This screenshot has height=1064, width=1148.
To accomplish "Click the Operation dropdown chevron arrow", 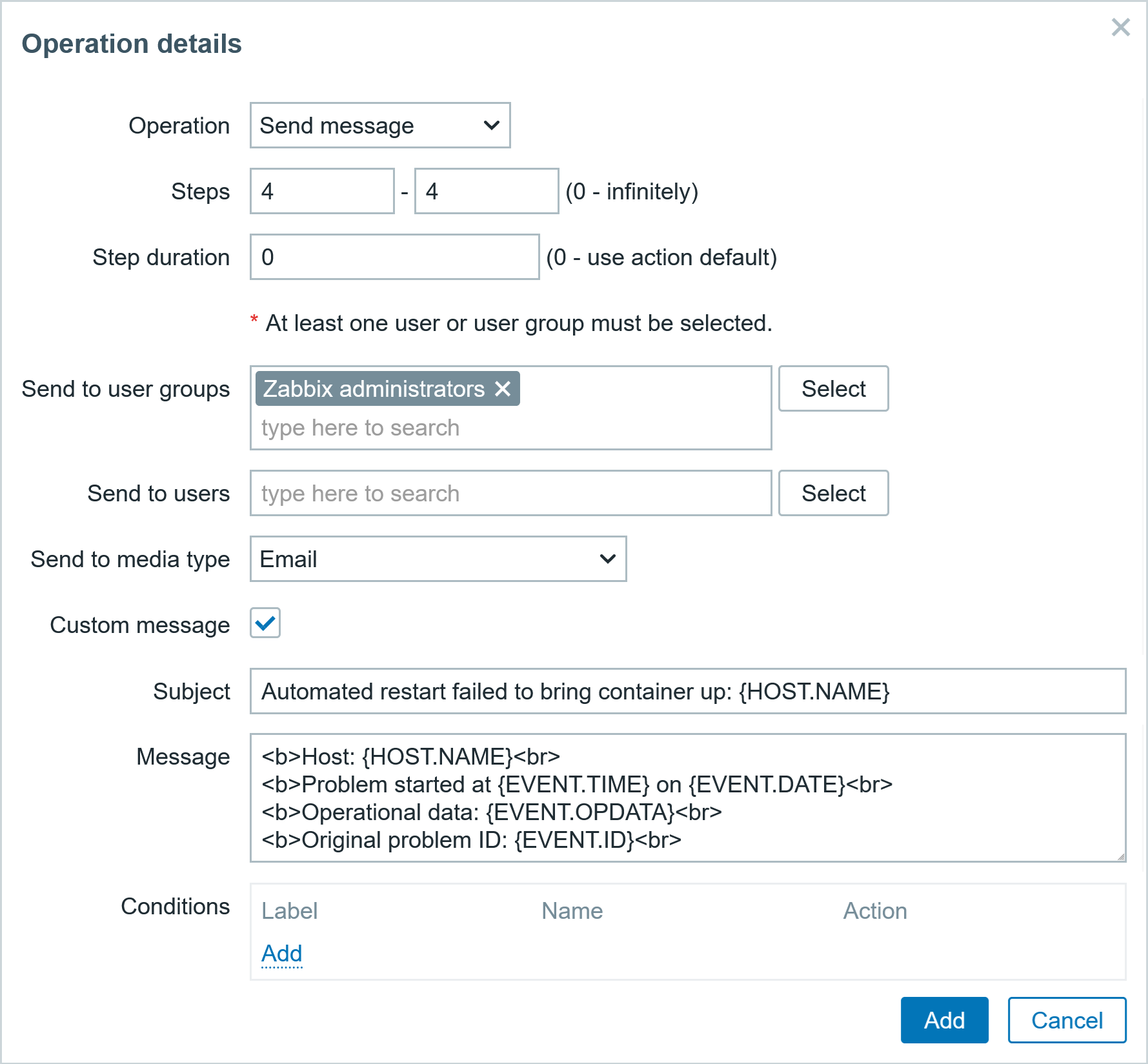I will 492,125.
